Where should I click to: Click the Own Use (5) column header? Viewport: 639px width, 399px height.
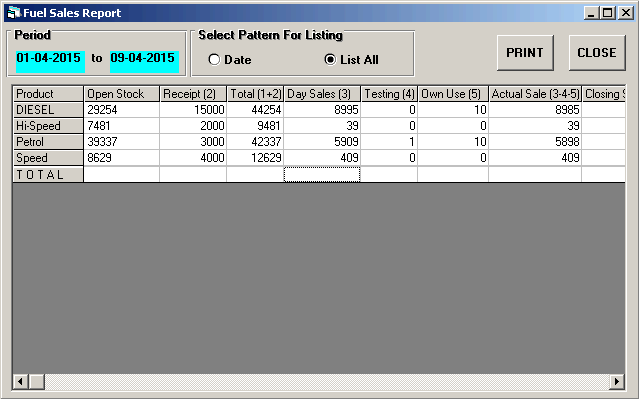click(453, 94)
